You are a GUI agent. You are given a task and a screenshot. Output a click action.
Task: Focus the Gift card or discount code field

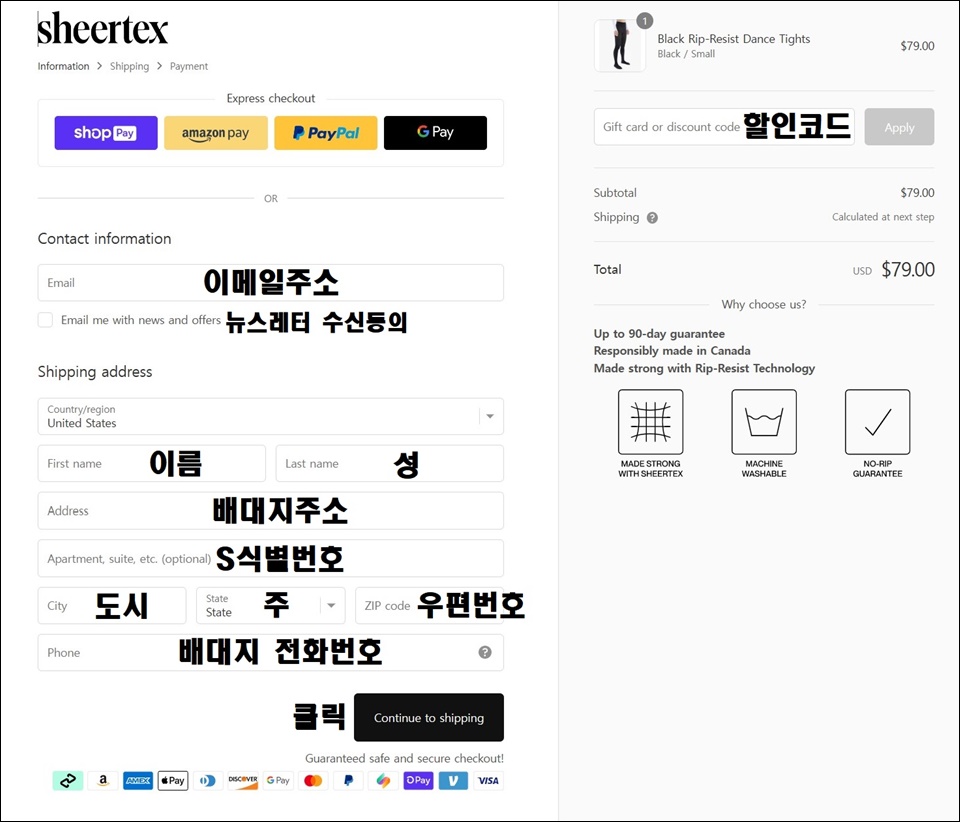point(724,127)
